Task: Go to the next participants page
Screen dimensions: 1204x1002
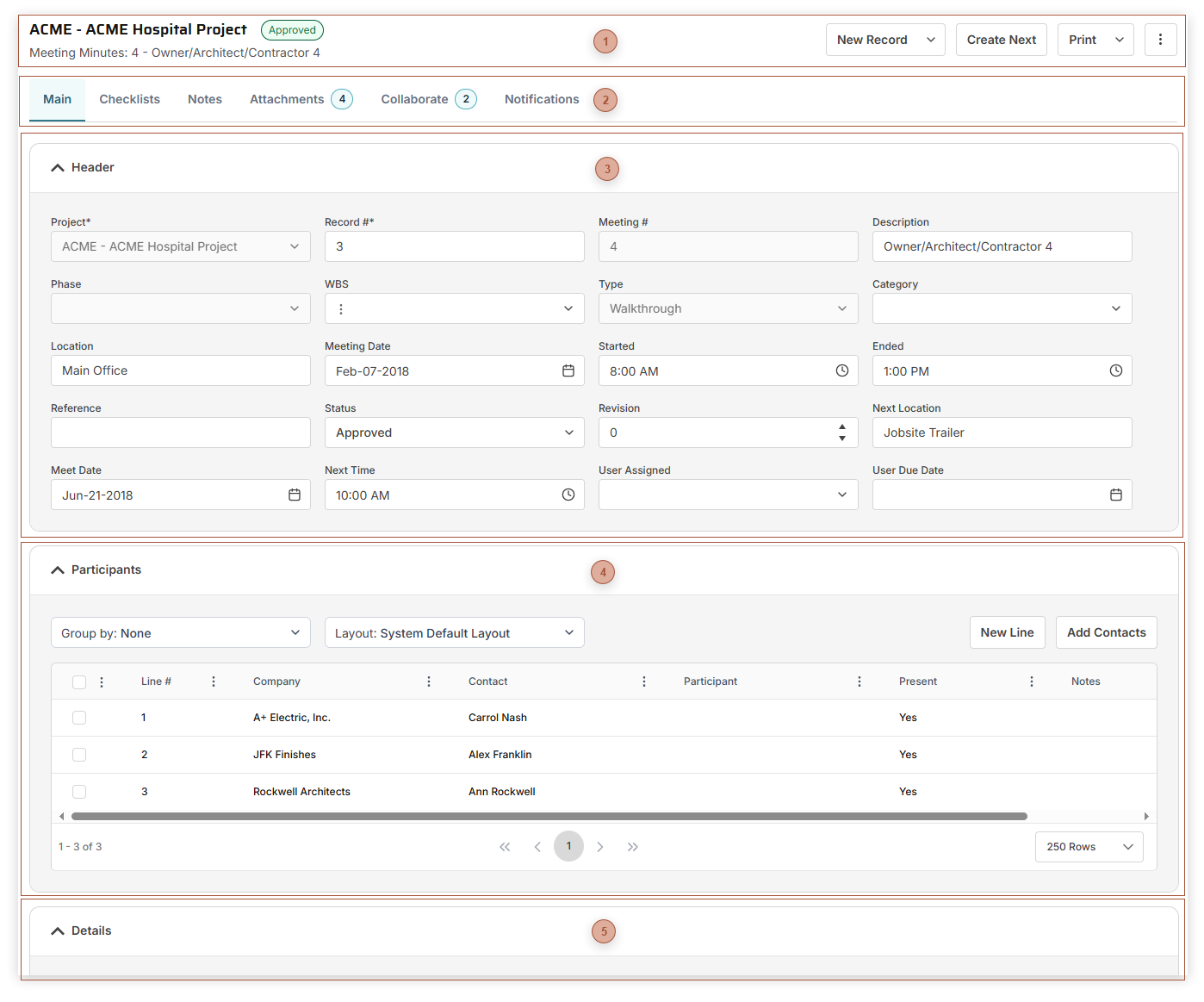Action: coord(600,847)
